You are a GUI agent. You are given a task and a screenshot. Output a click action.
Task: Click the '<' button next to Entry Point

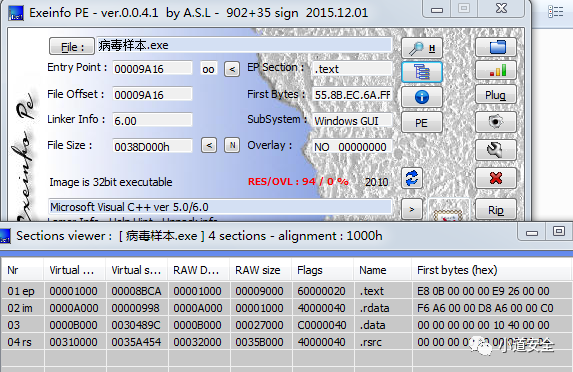coord(232,69)
